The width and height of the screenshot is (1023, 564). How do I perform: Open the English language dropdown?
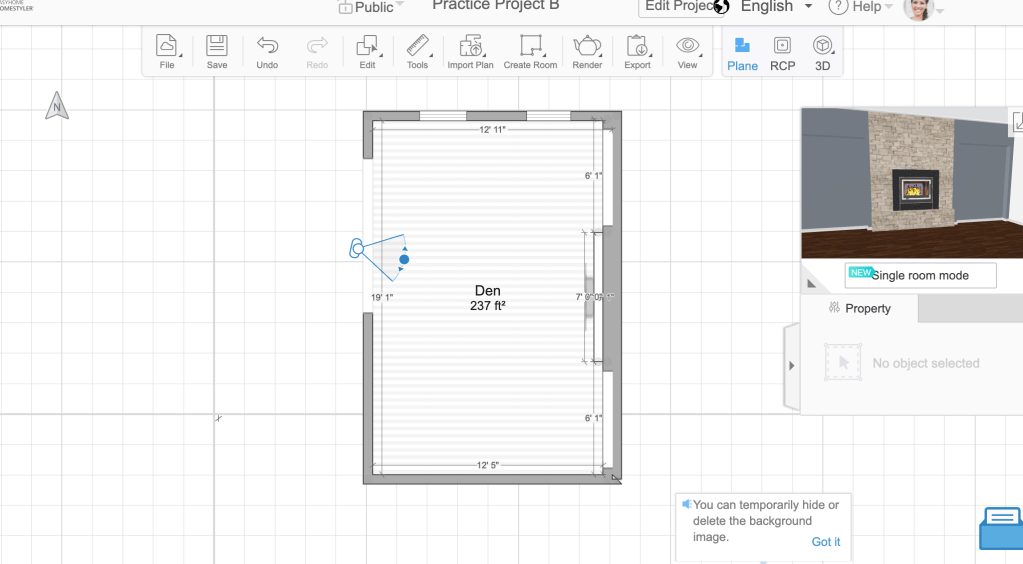(x=776, y=7)
